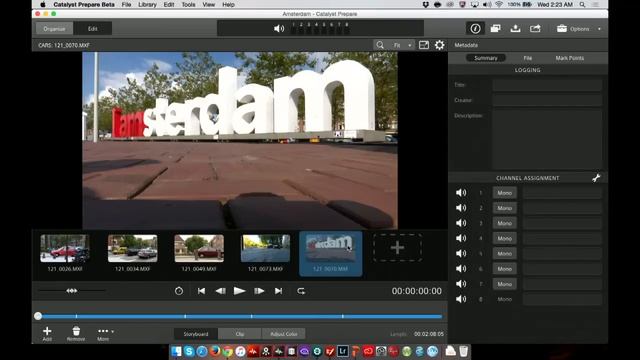Open Spotlight search in macOS menu bar
The height and width of the screenshot is (360, 640).
tap(582, 4)
